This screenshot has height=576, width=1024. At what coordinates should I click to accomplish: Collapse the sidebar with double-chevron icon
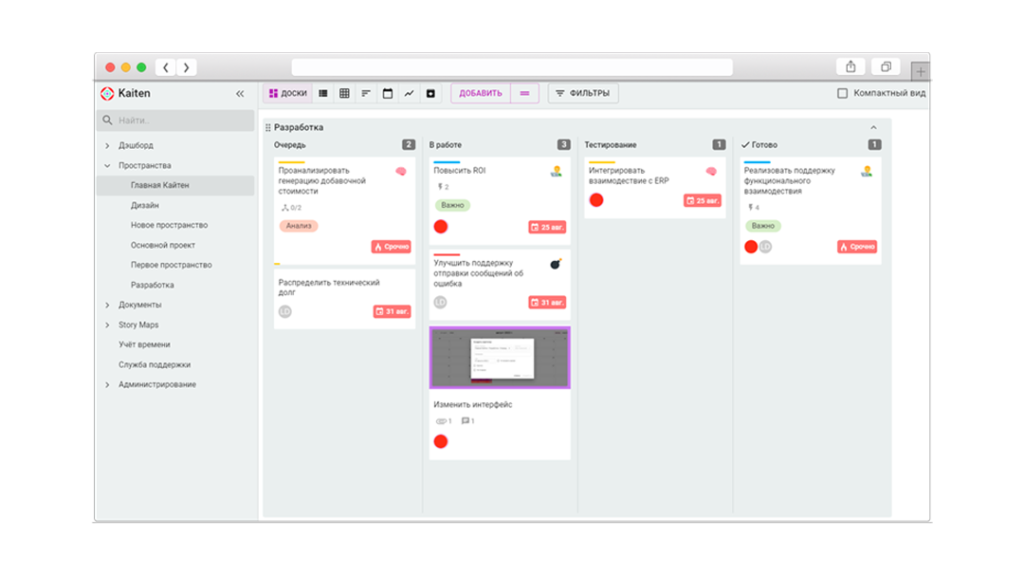coord(240,94)
